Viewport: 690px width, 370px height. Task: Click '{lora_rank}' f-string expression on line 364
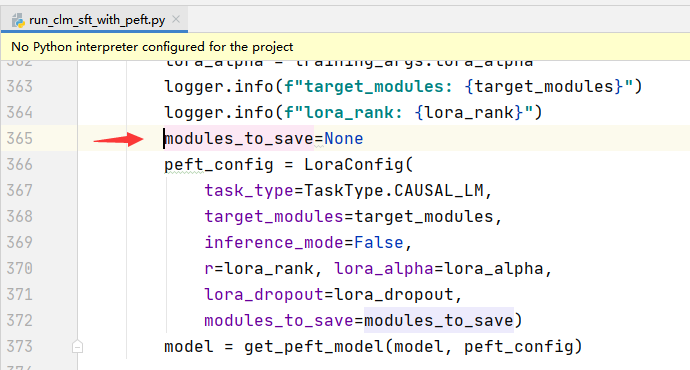(x=469, y=113)
